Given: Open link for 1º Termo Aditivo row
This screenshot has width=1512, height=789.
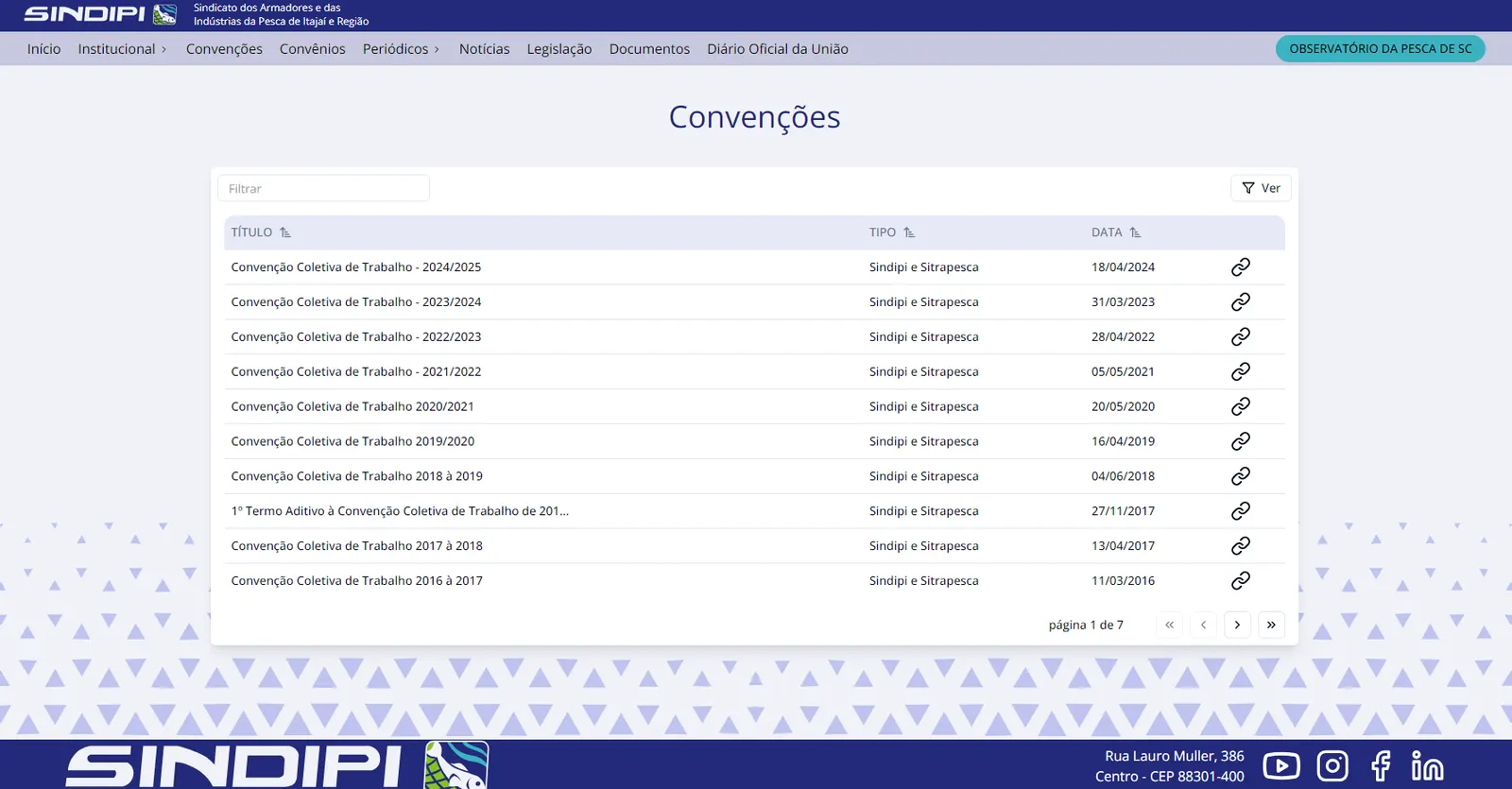Looking at the screenshot, I should [x=1241, y=511].
